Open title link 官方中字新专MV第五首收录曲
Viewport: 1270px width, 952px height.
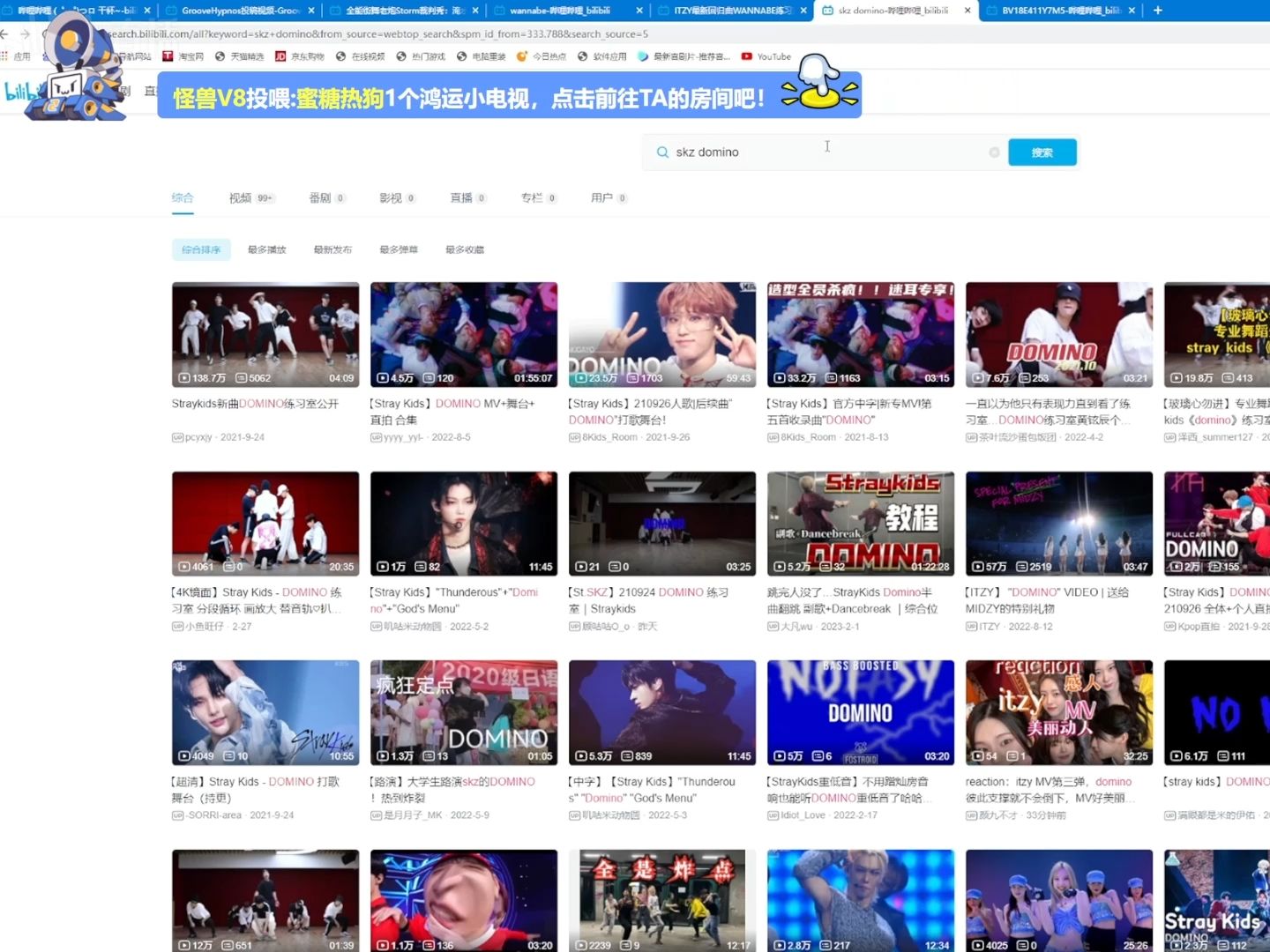pos(849,412)
